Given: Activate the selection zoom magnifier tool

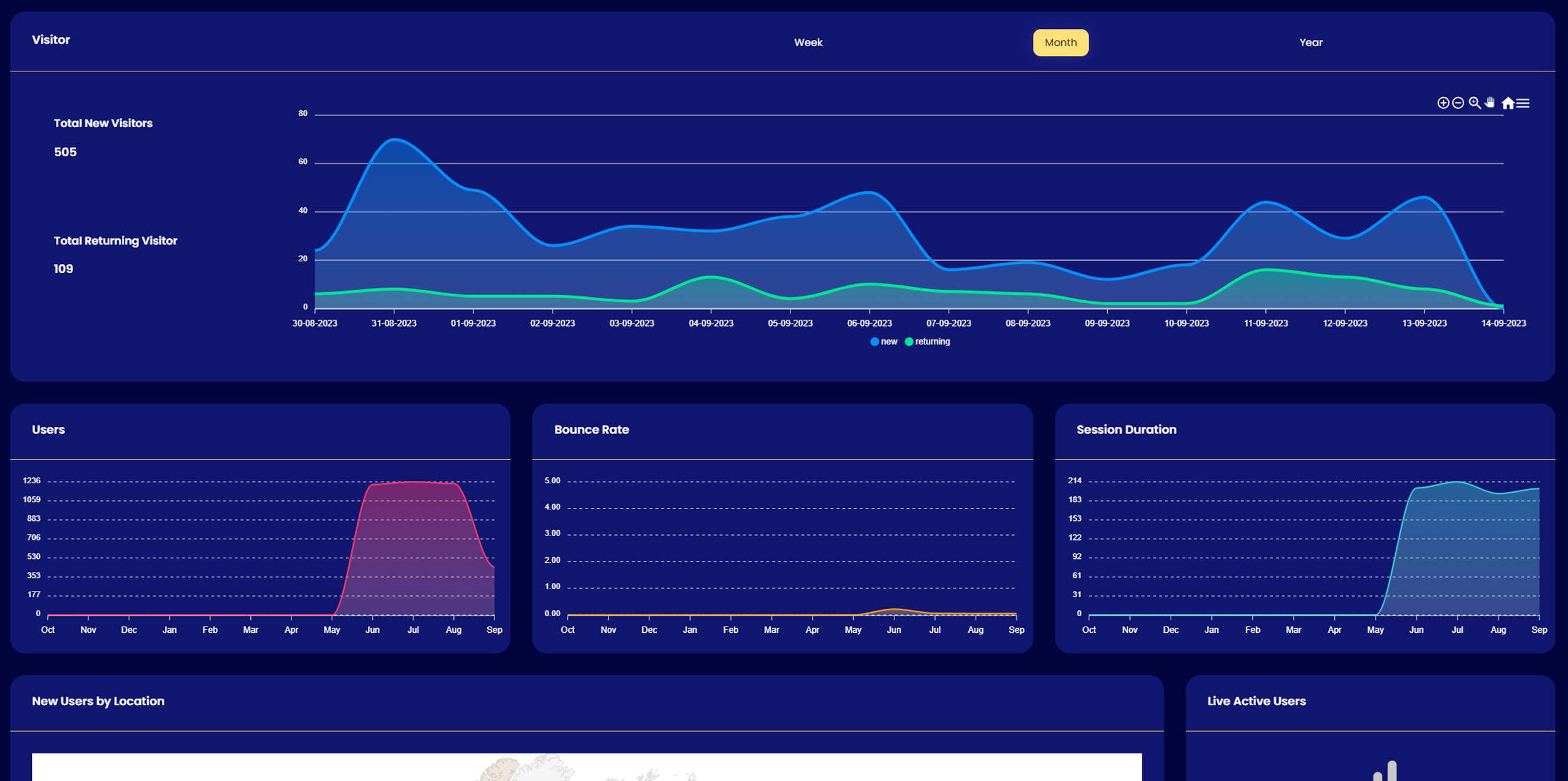Looking at the screenshot, I should [x=1474, y=103].
